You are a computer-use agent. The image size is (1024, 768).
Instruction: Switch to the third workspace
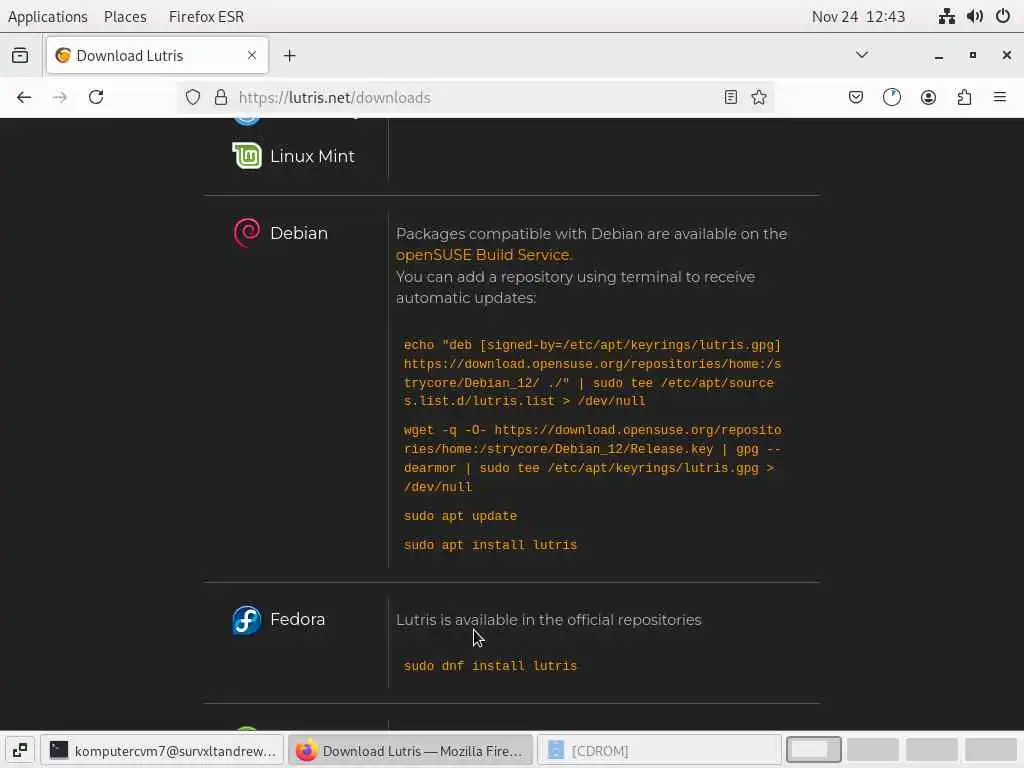coord(932,750)
